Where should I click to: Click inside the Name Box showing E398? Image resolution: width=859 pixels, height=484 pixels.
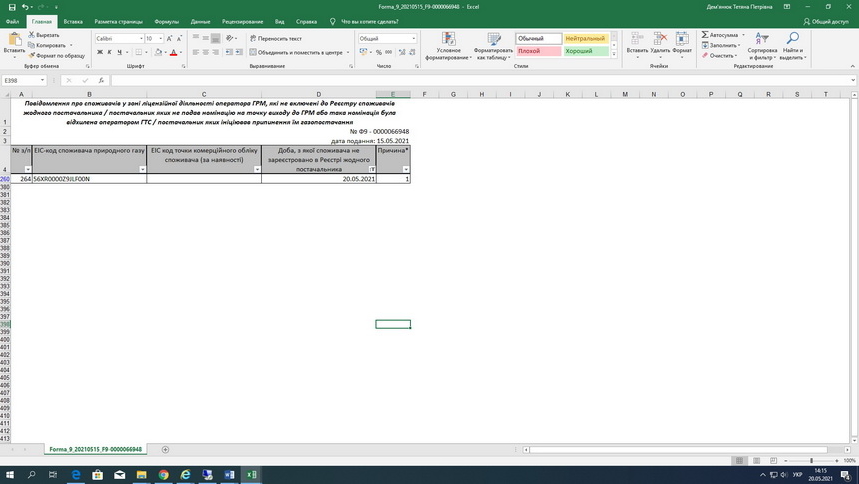[19, 80]
